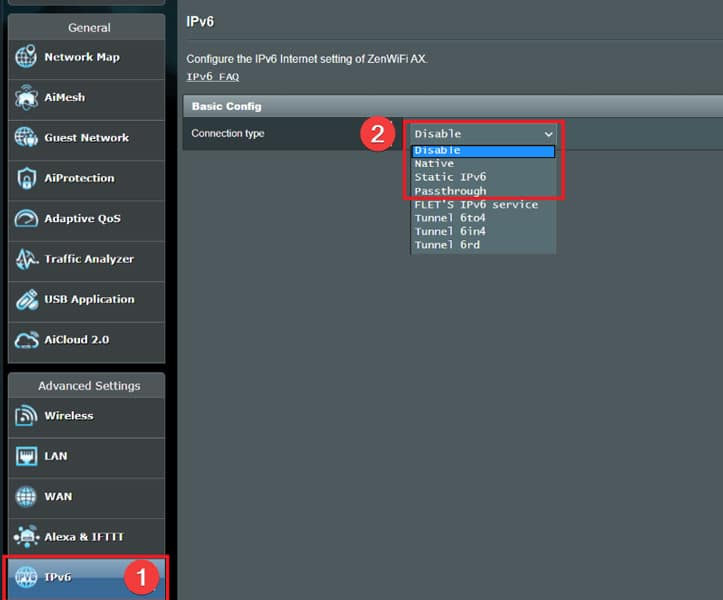Choose Static IPv6 connection type option
Image resolution: width=723 pixels, height=600 pixels.
click(450, 177)
